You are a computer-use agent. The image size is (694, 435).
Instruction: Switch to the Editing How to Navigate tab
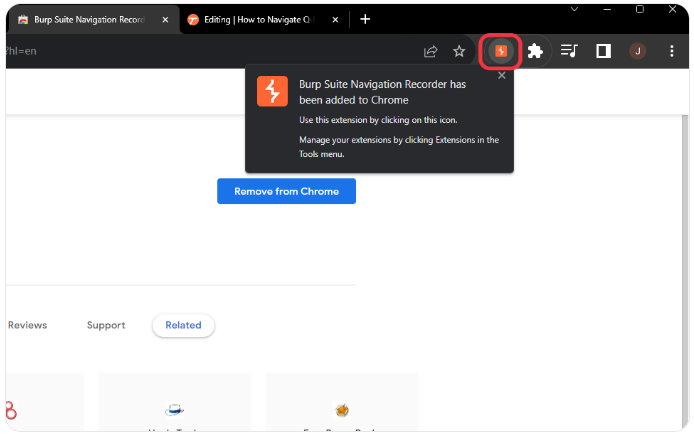tap(263, 20)
